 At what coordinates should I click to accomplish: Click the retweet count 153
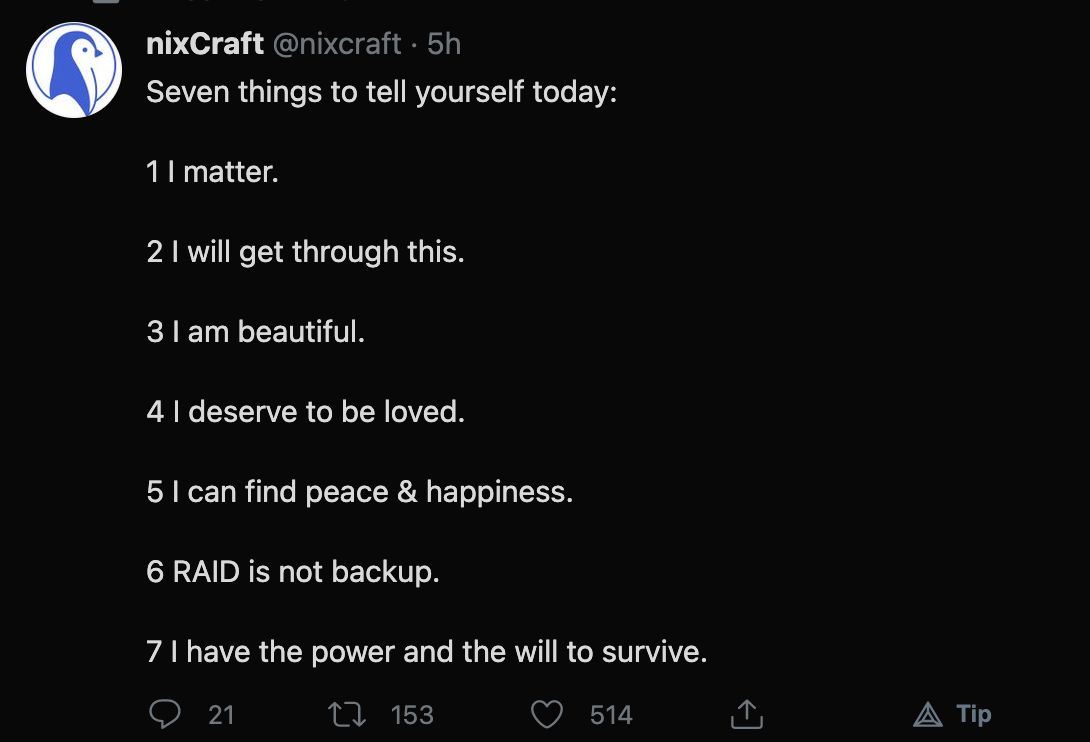click(412, 715)
